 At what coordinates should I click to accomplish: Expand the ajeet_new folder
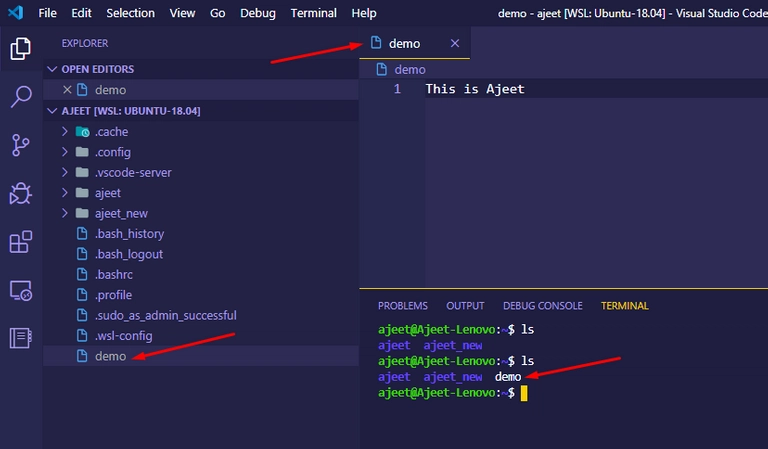click(x=65, y=213)
